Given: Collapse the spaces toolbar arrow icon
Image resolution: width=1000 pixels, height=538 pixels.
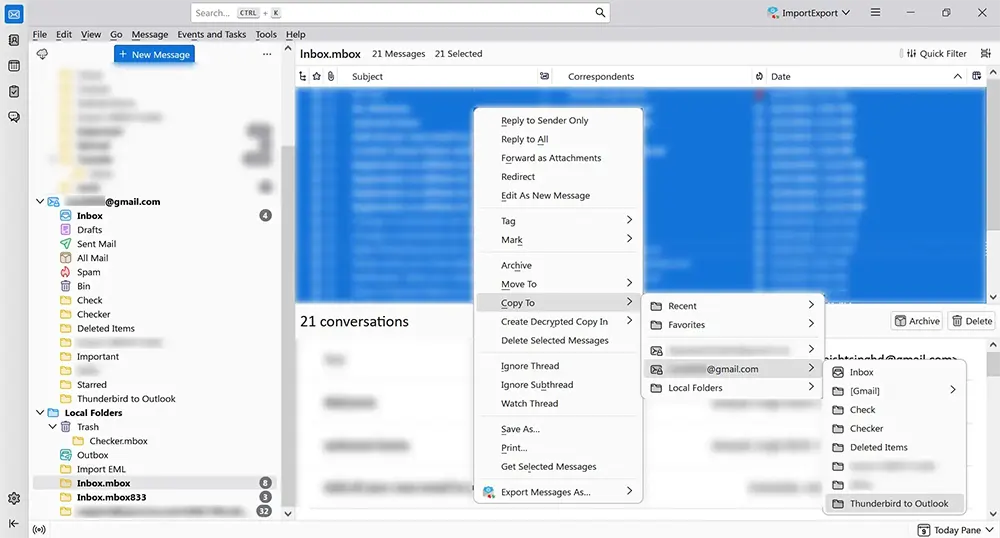Looking at the screenshot, I should (13, 523).
